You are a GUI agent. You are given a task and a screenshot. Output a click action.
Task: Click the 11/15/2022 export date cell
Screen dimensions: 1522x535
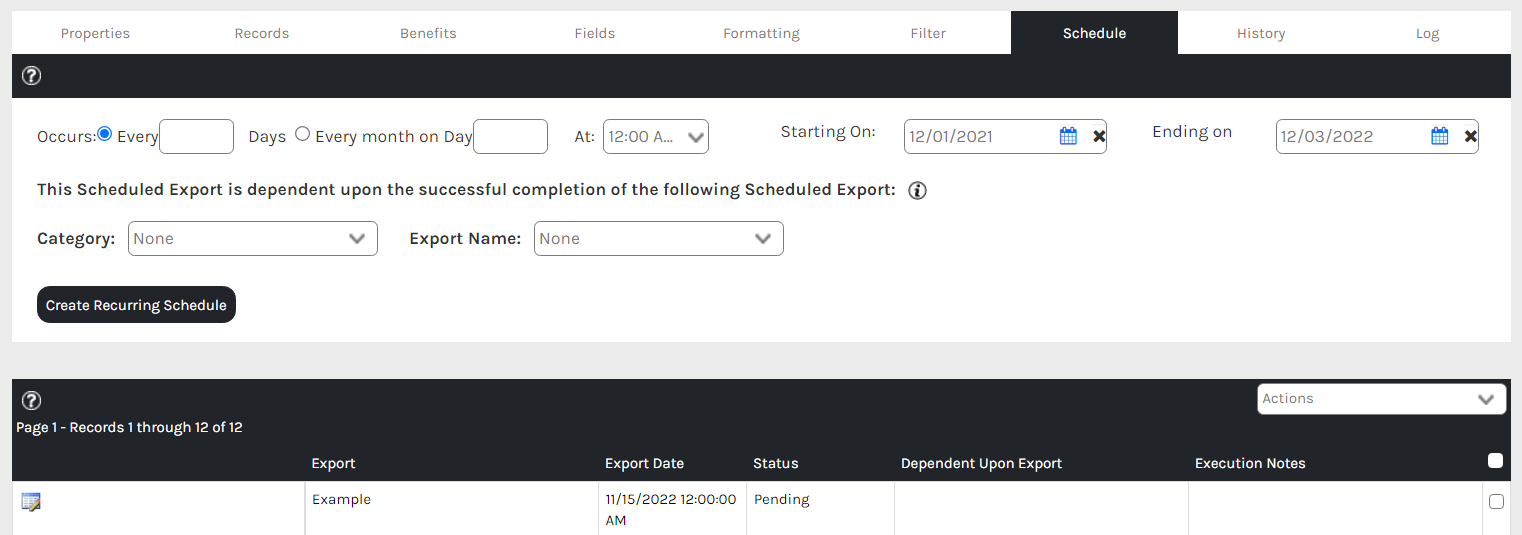670,510
